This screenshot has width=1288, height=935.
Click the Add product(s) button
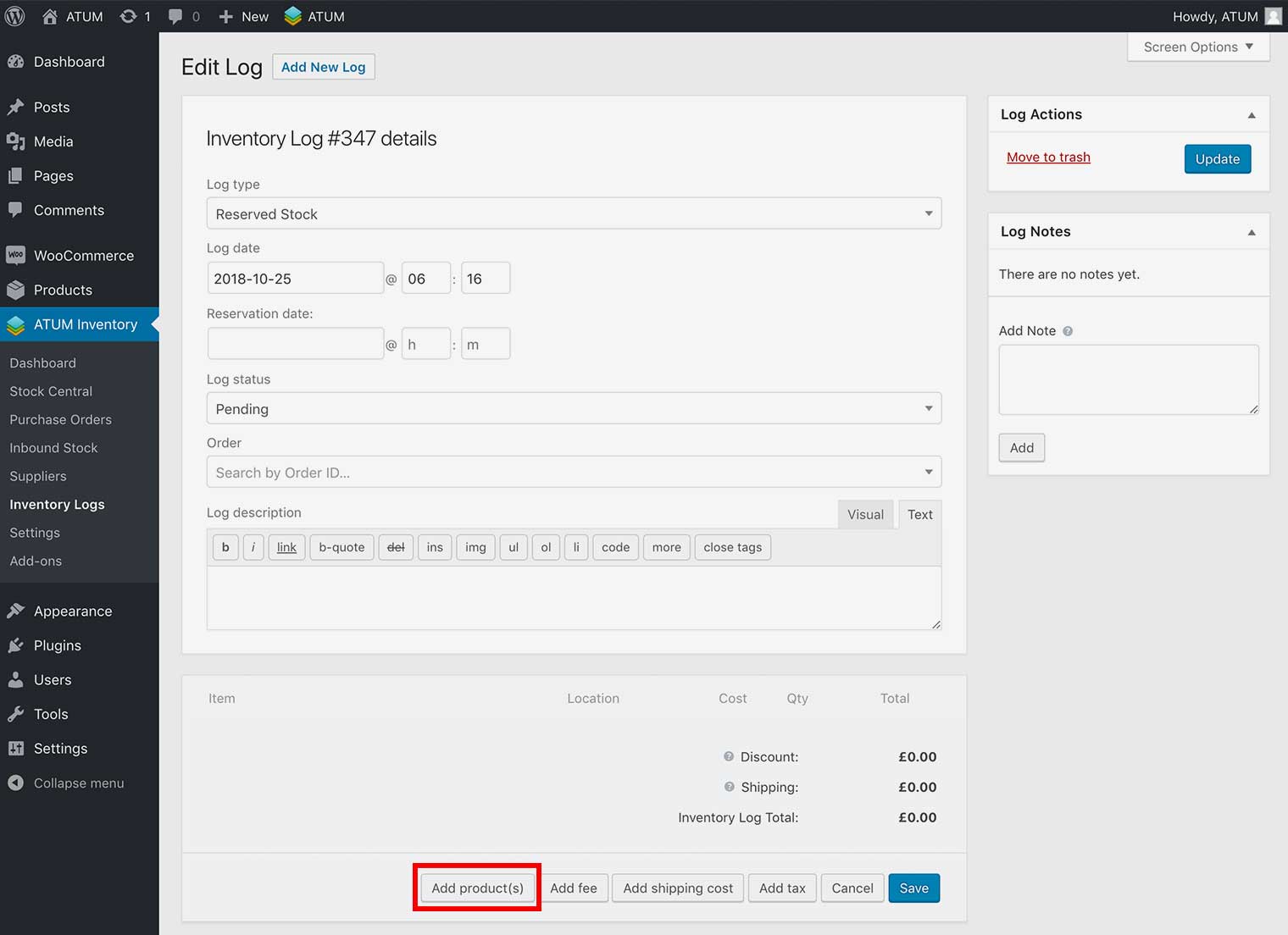pos(477,888)
